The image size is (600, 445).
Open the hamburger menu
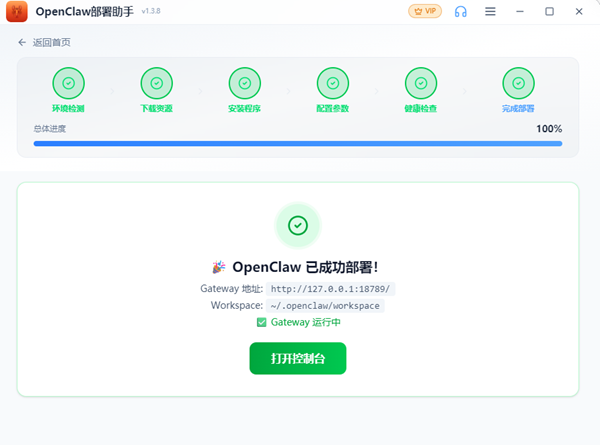(490, 11)
